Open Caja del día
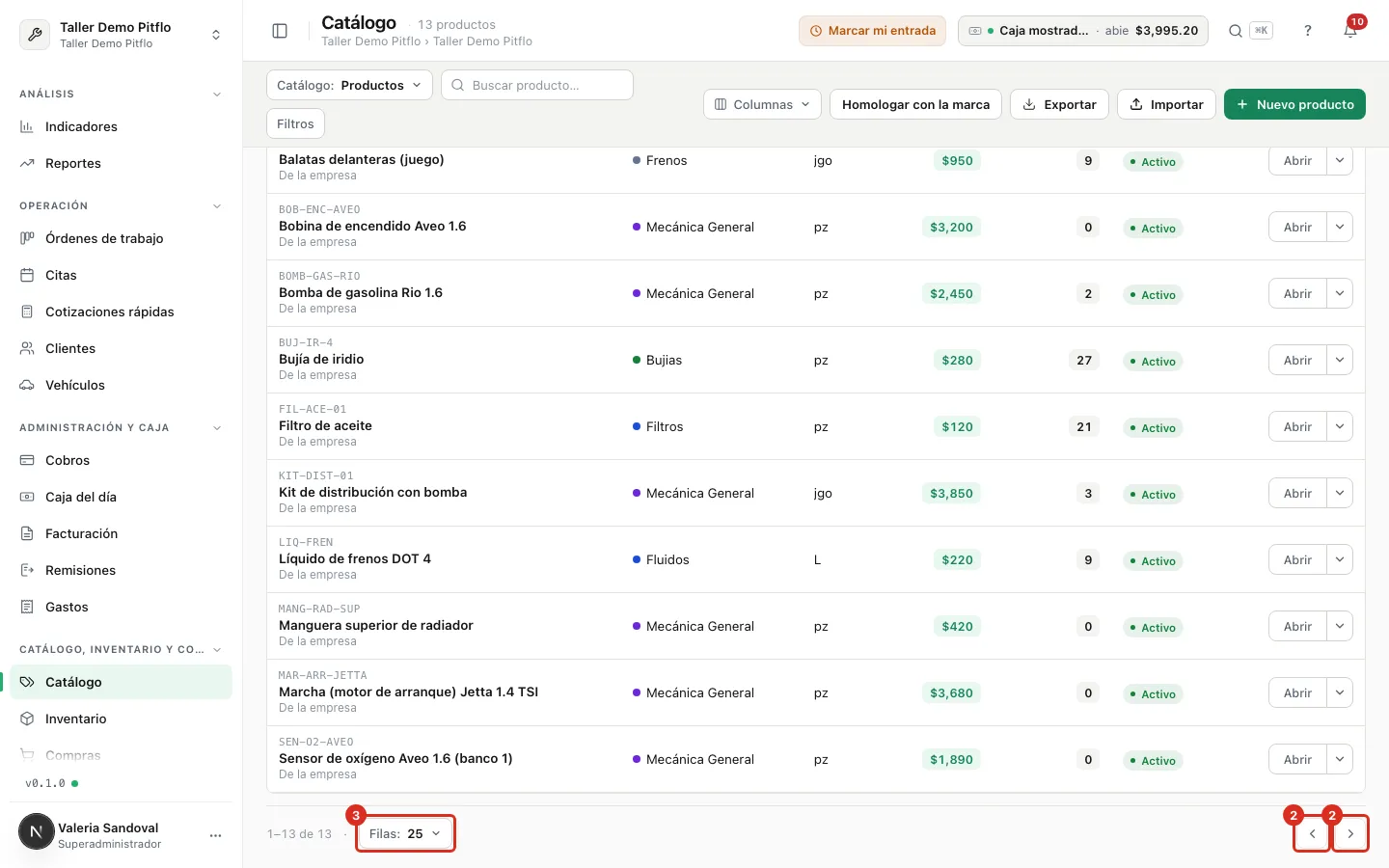Viewport: 1389px width, 868px height. coord(121,497)
